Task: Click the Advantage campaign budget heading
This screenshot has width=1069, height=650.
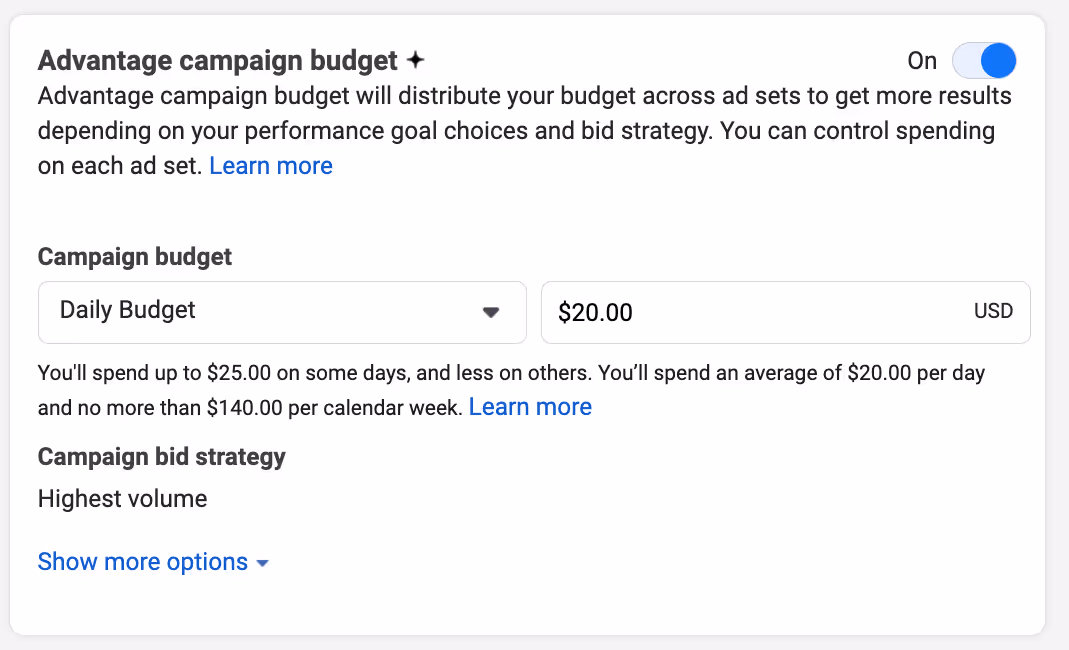Action: click(217, 61)
